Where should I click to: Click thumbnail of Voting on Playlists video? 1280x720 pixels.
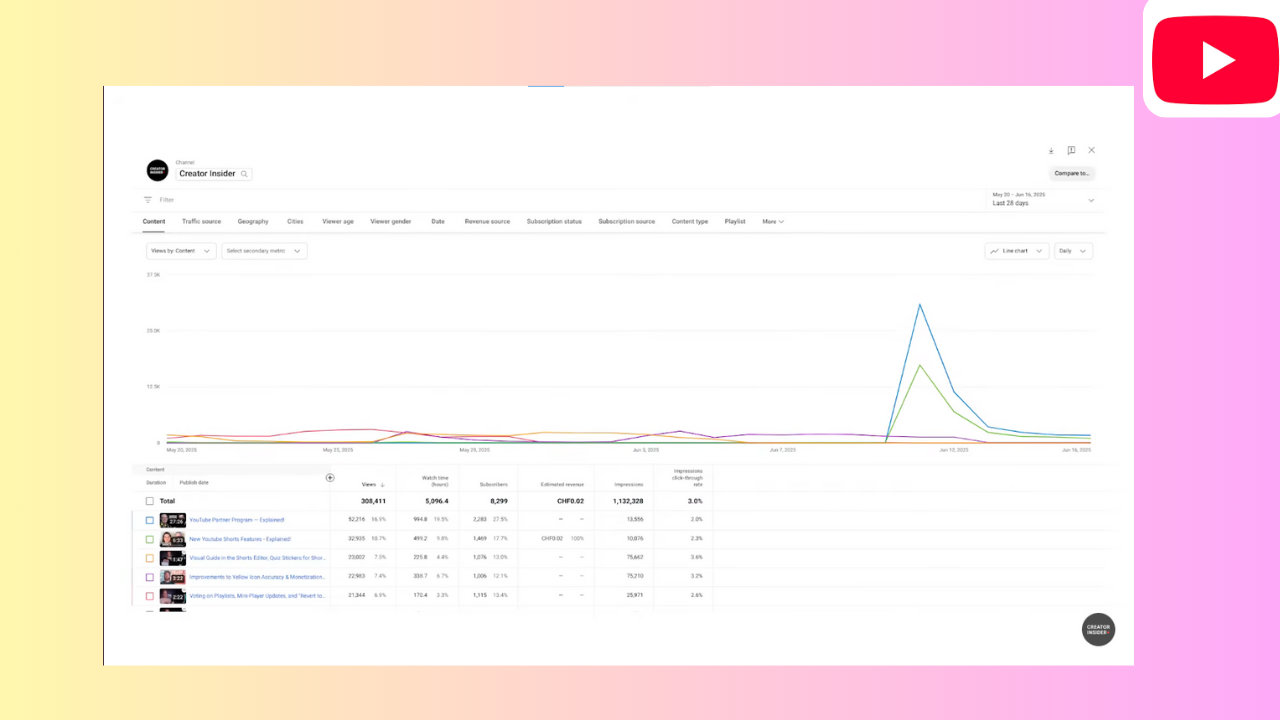(x=173, y=596)
